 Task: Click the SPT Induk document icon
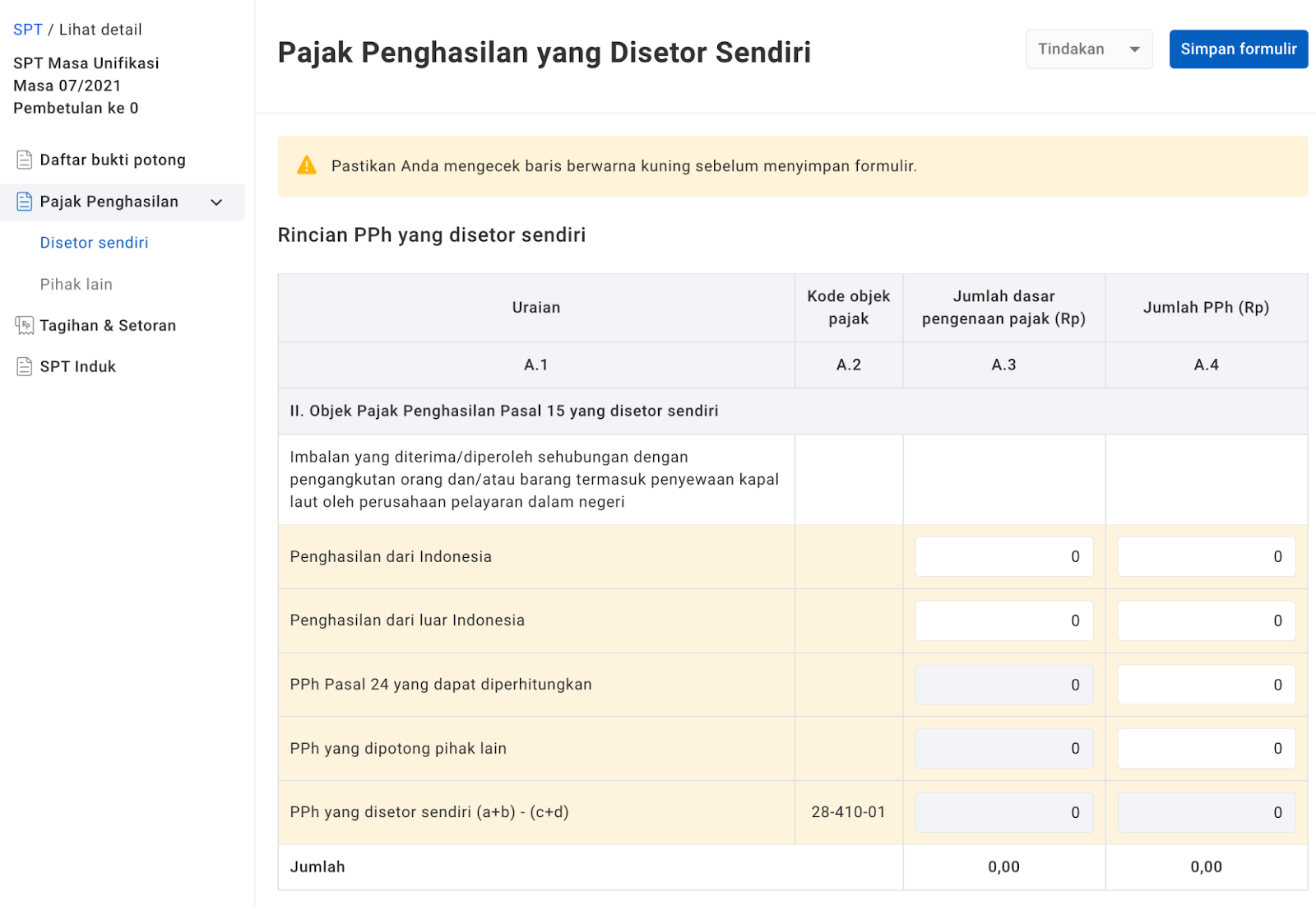click(x=25, y=367)
